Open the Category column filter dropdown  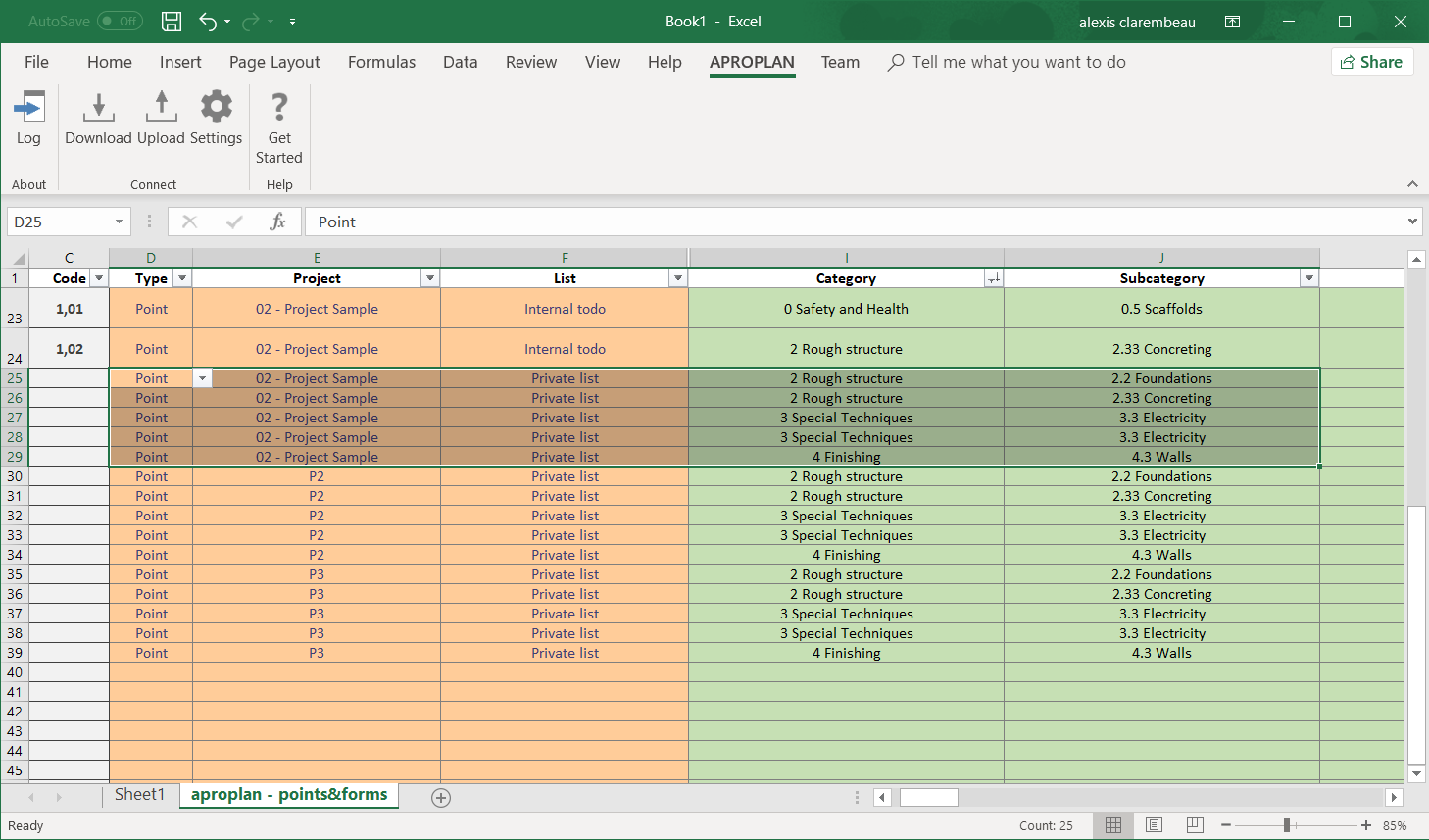point(994,279)
